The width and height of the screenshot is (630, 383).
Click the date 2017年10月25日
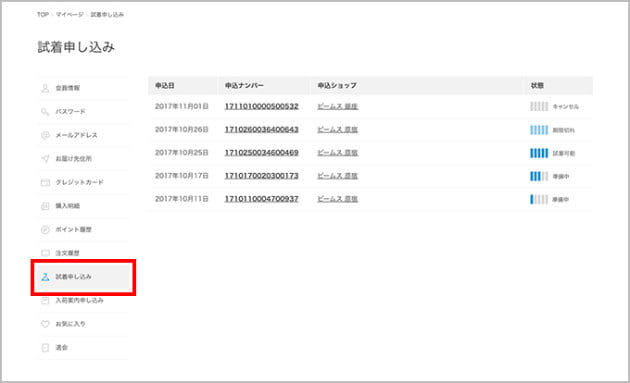point(182,153)
